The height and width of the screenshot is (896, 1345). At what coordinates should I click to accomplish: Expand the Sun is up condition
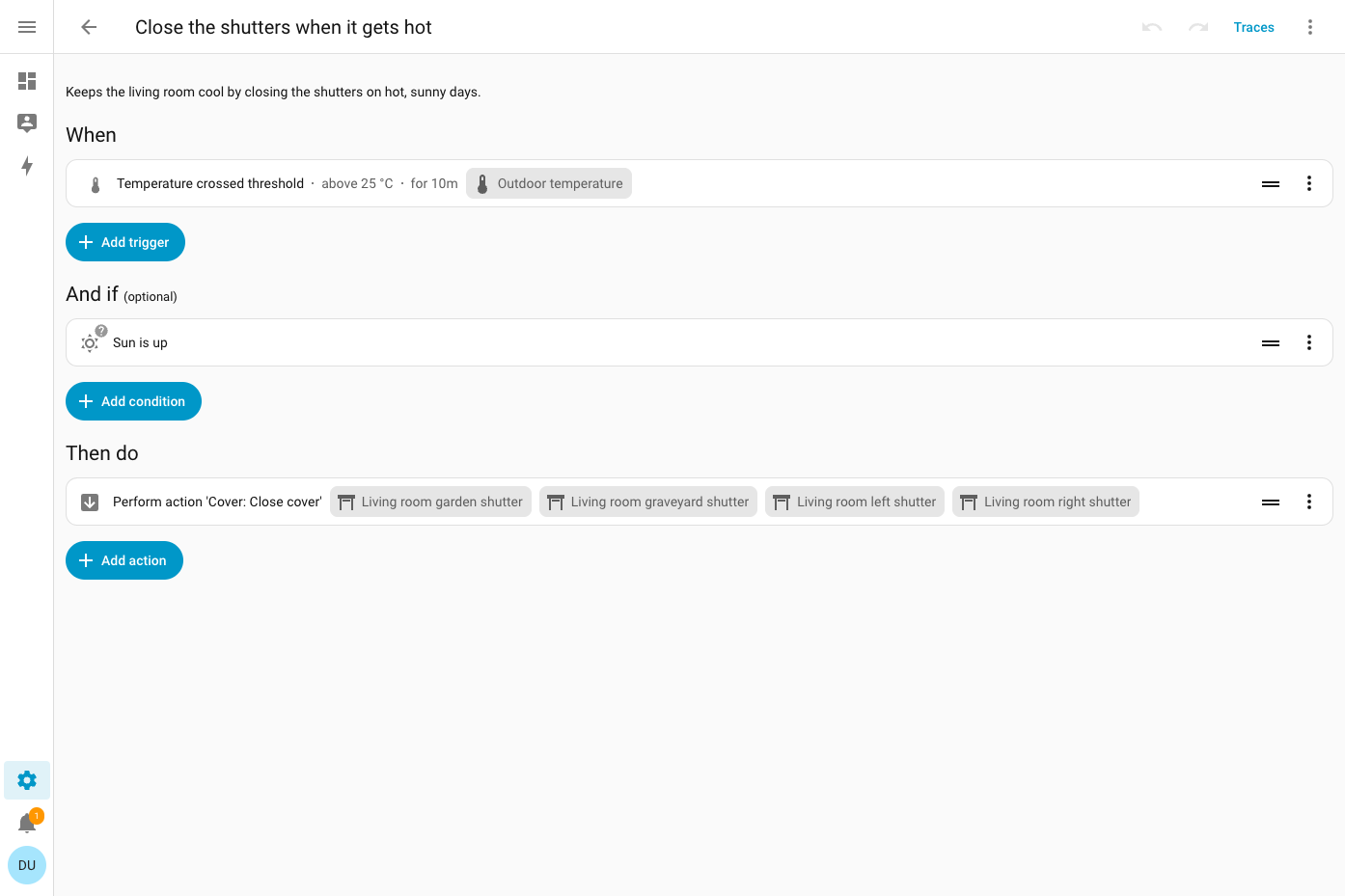(x=700, y=342)
